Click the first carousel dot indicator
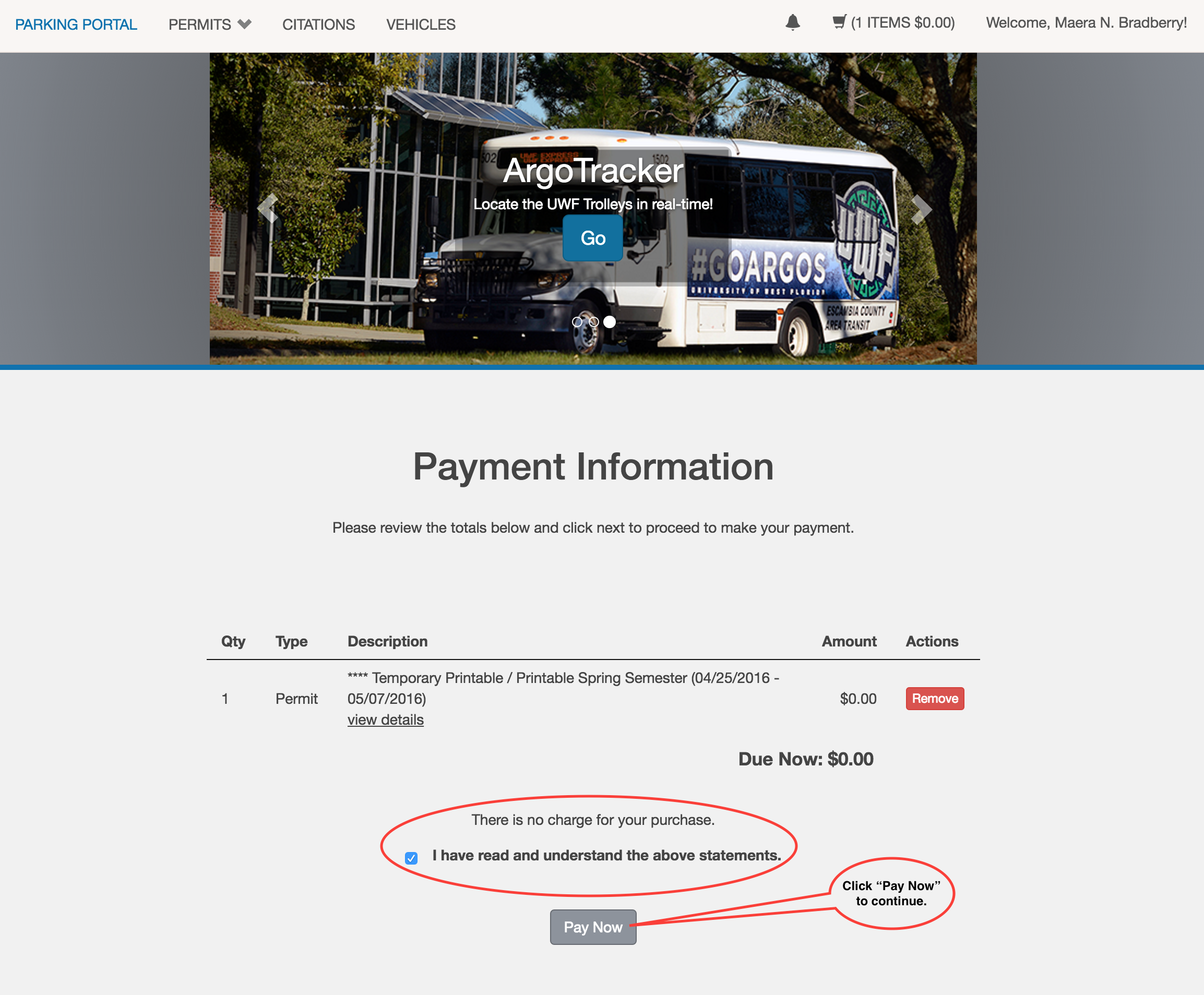1204x995 pixels. 577,322
